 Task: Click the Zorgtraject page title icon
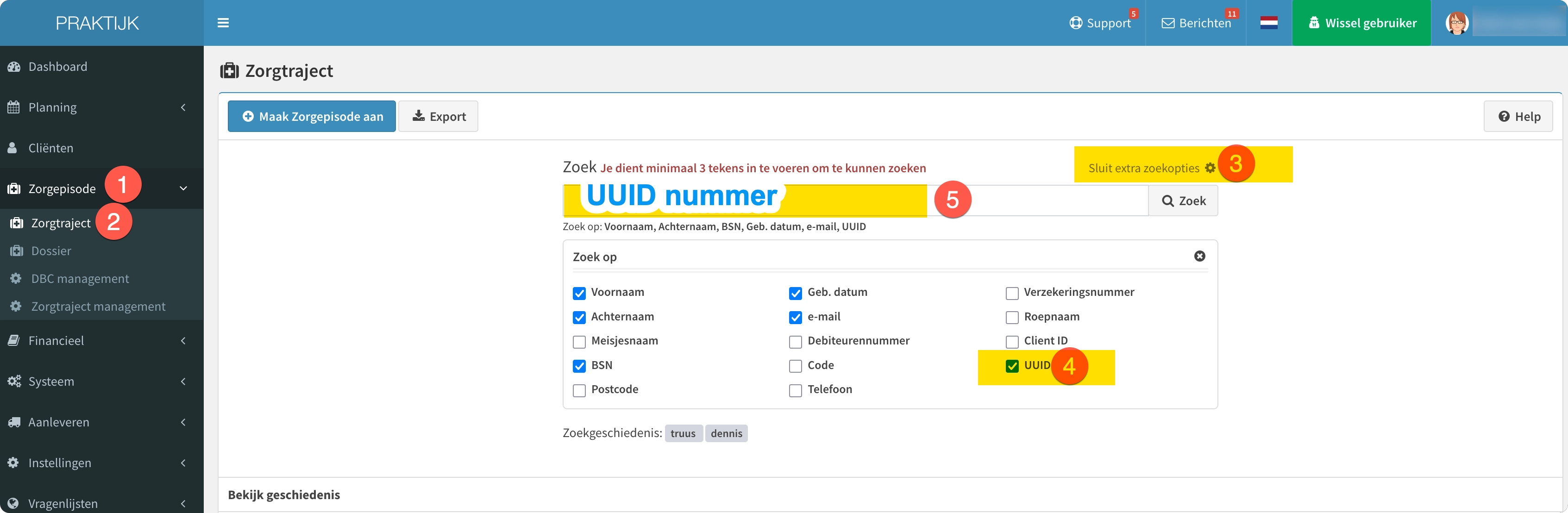point(229,70)
